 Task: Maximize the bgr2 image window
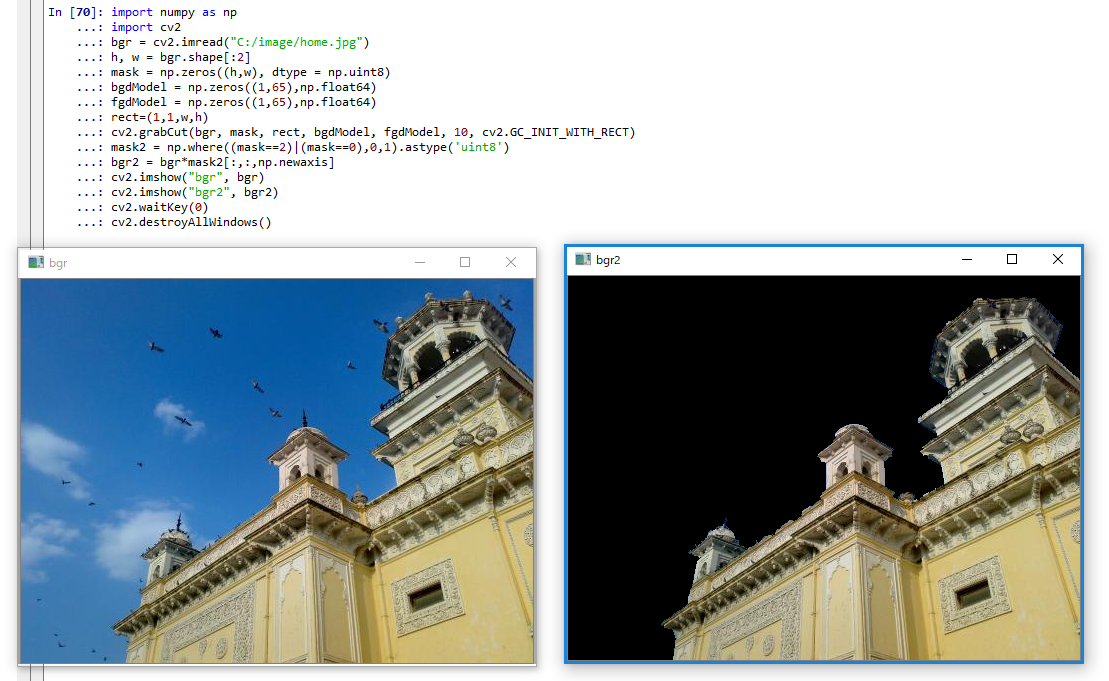click(x=1012, y=259)
